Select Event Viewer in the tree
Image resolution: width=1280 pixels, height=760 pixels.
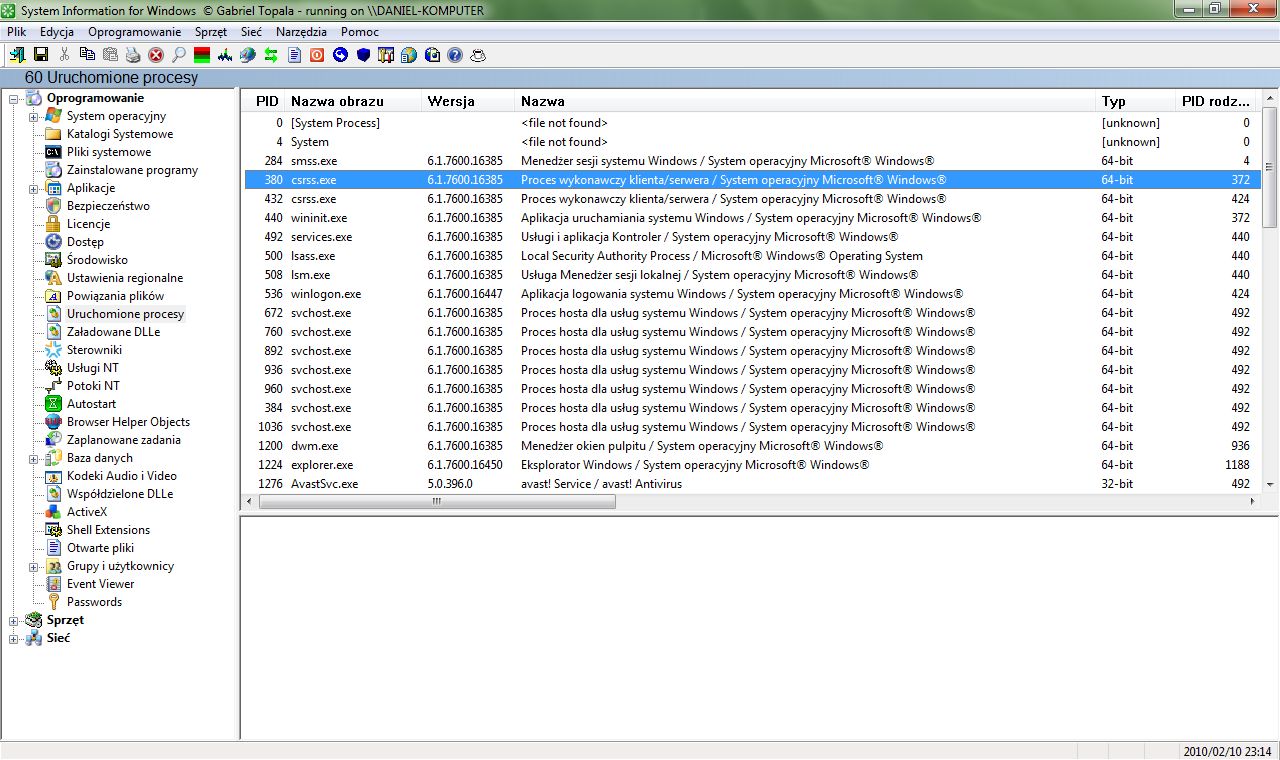point(100,584)
